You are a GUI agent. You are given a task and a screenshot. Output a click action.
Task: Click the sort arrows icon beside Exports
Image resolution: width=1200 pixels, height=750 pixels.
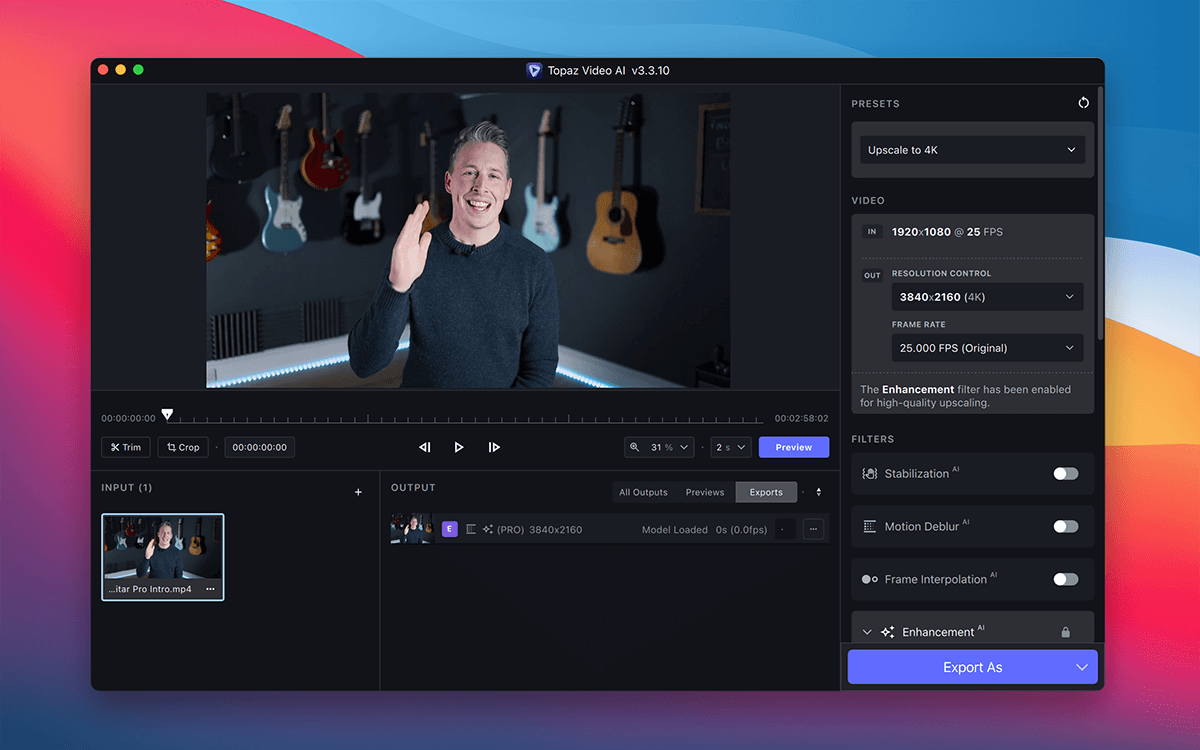click(x=819, y=492)
